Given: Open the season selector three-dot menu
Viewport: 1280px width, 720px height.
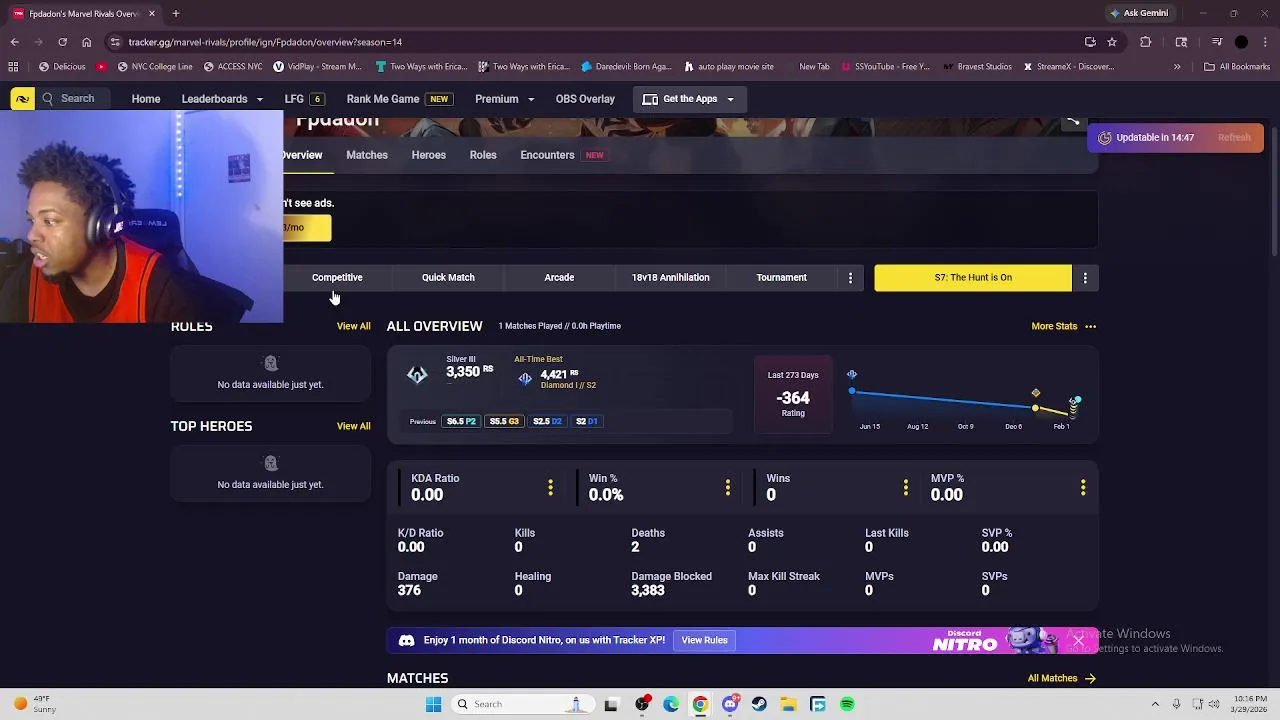Looking at the screenshot, I should (x=1085, y=277).
